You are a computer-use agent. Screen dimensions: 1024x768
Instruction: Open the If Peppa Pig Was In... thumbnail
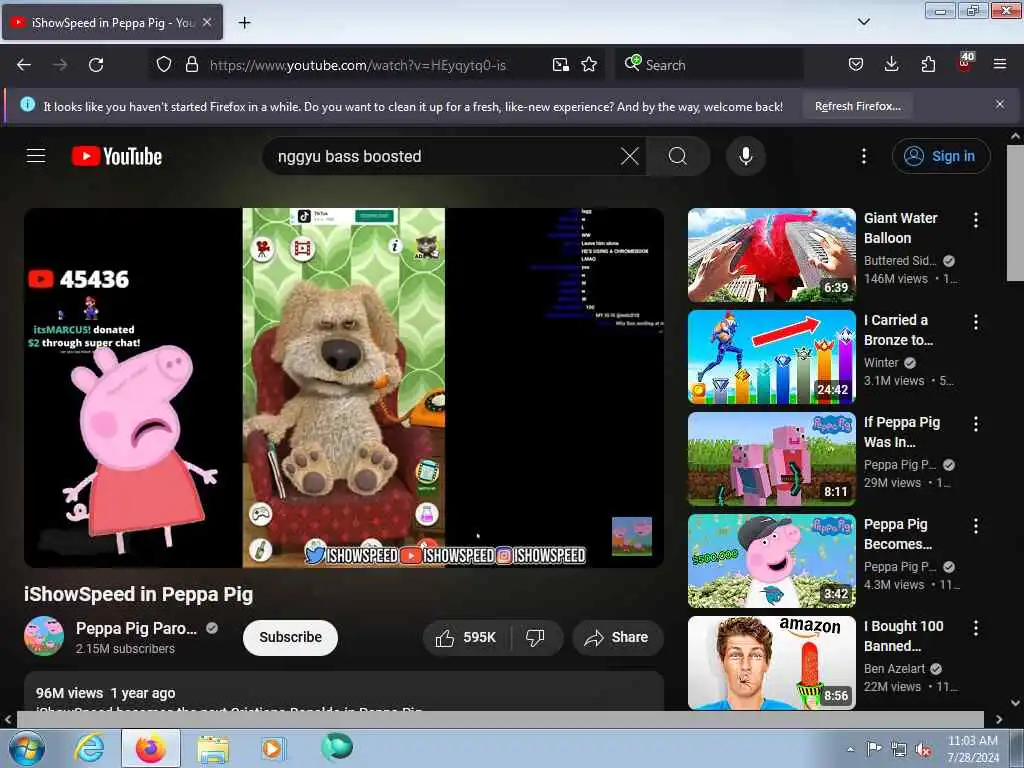point(771,458)
